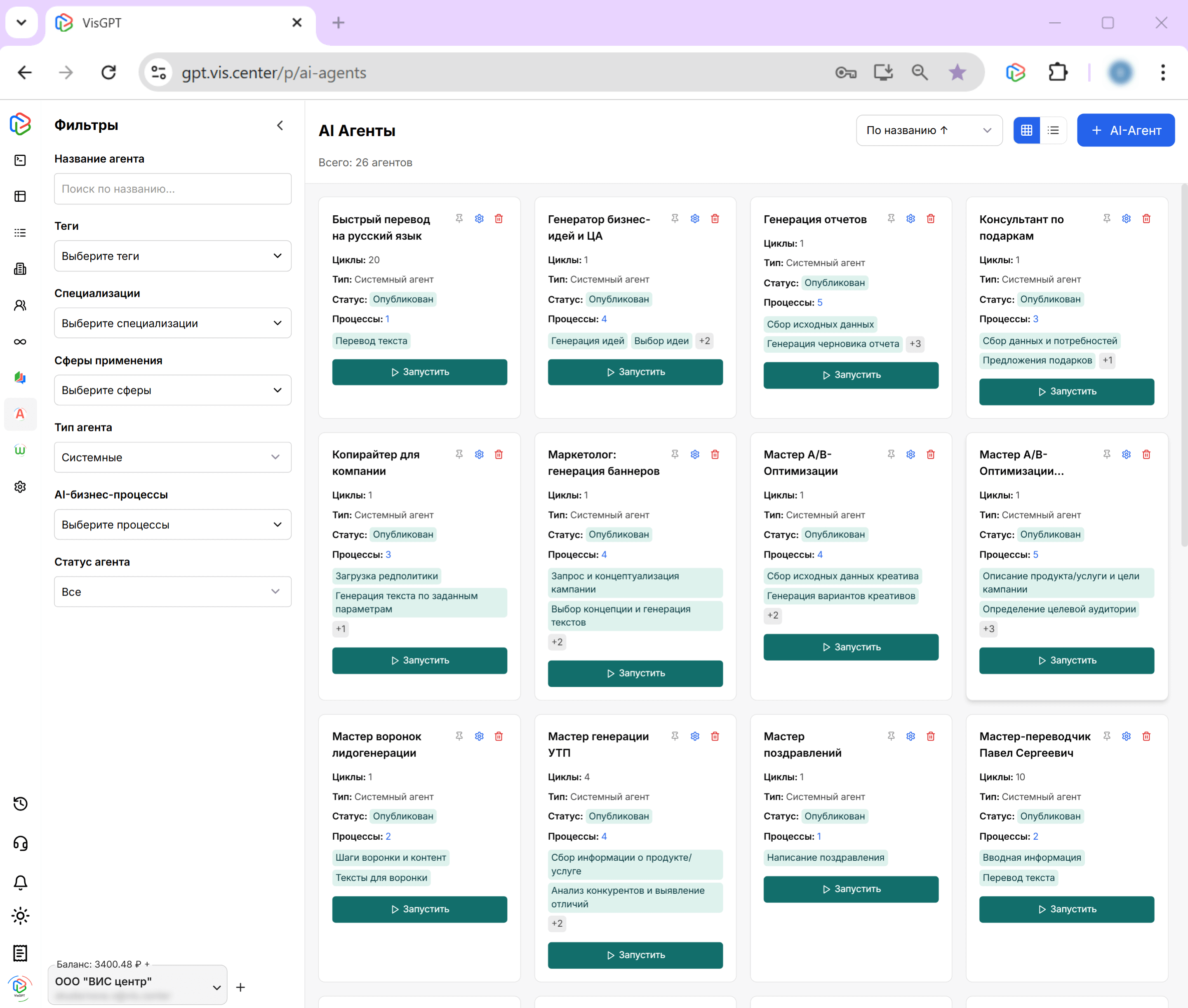
Task: Collapse the Фильтры panel with chevron
Action: (x=280, y=125)
